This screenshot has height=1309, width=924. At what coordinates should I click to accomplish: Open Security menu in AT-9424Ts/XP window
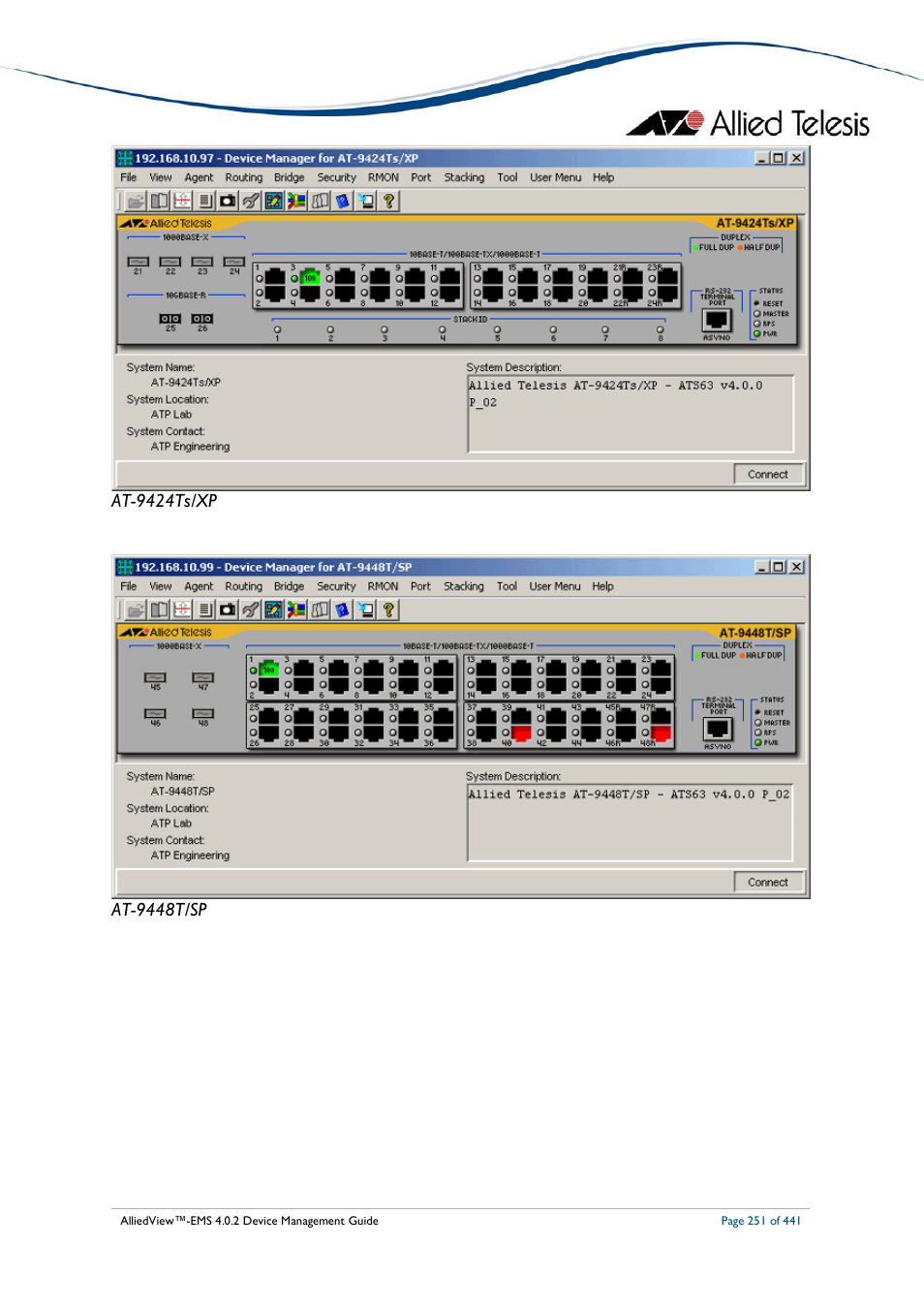click(336, 177)
